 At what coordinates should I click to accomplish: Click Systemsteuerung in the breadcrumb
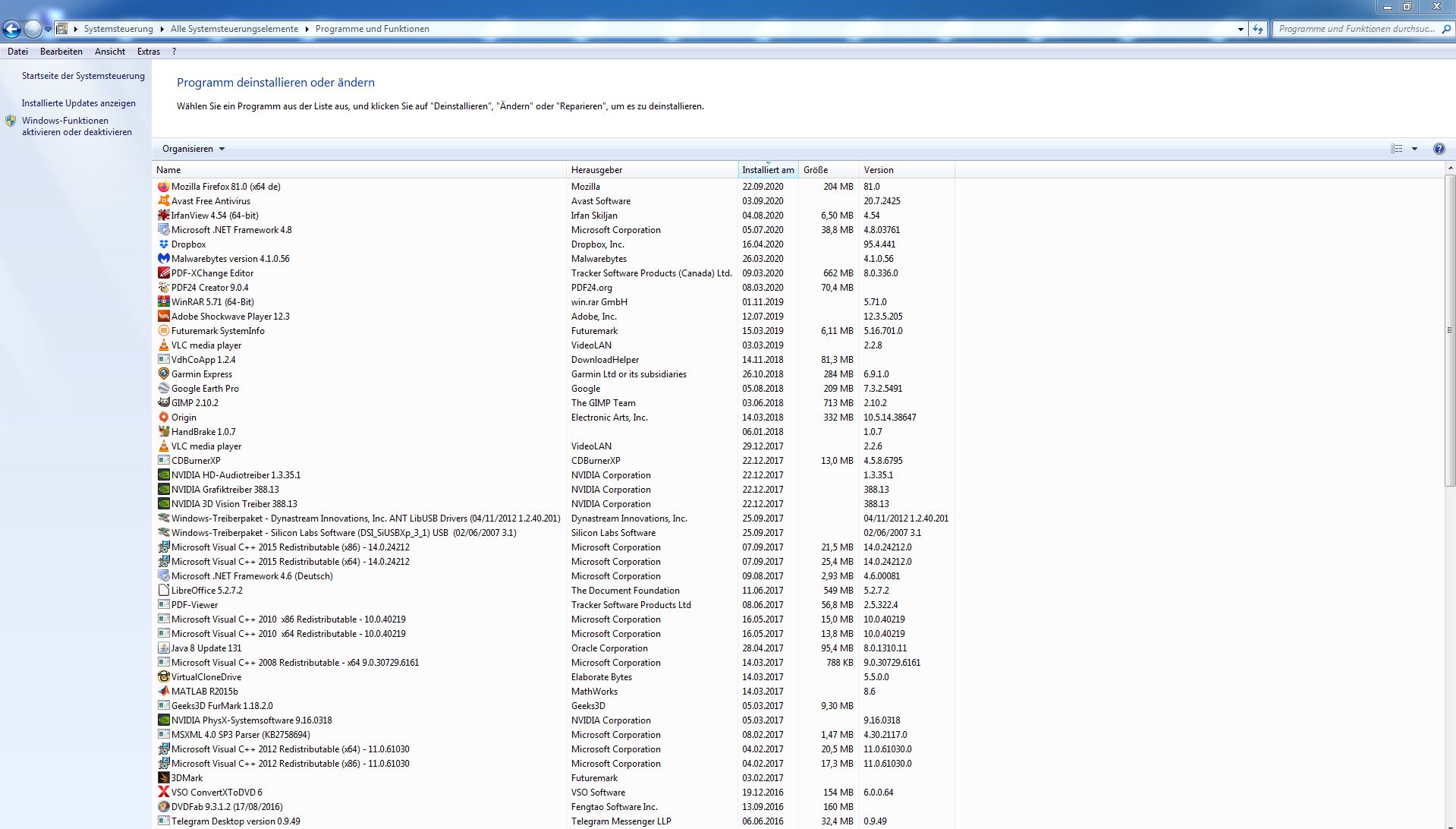pos(118,29)
